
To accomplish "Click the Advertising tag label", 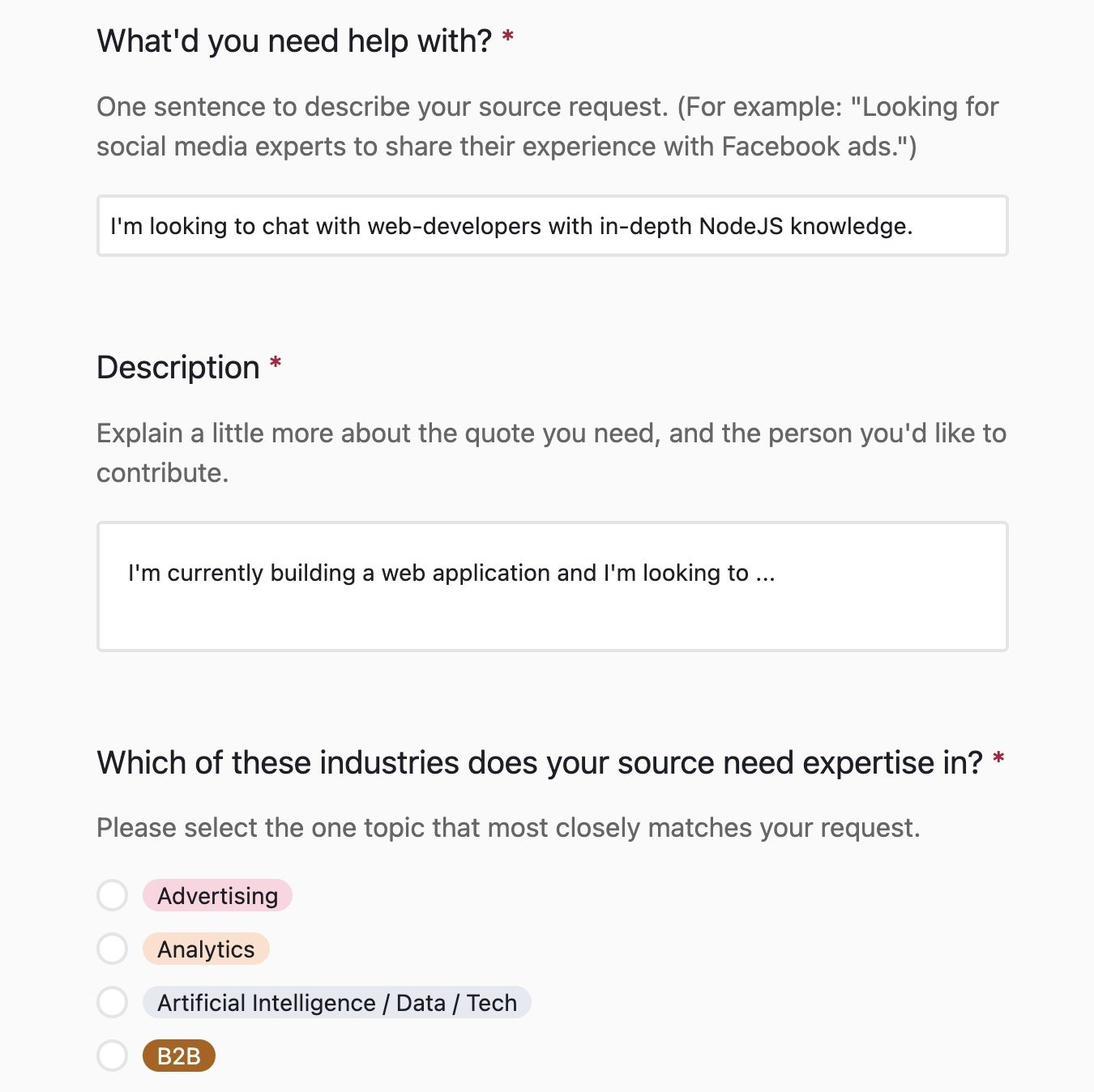I will click(216, 896).
